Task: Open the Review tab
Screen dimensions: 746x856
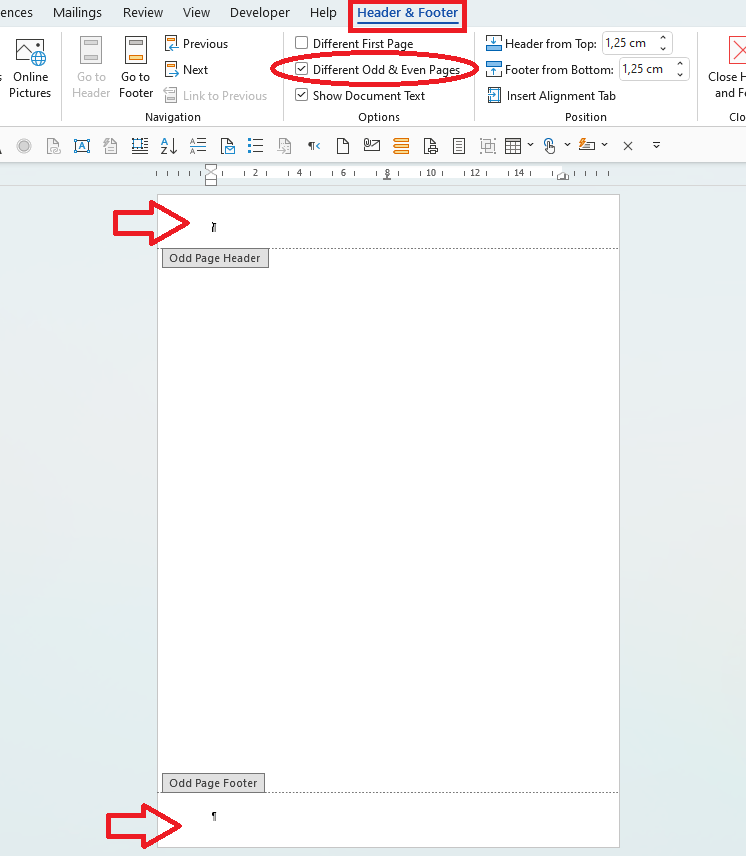Action: point(143,13)
